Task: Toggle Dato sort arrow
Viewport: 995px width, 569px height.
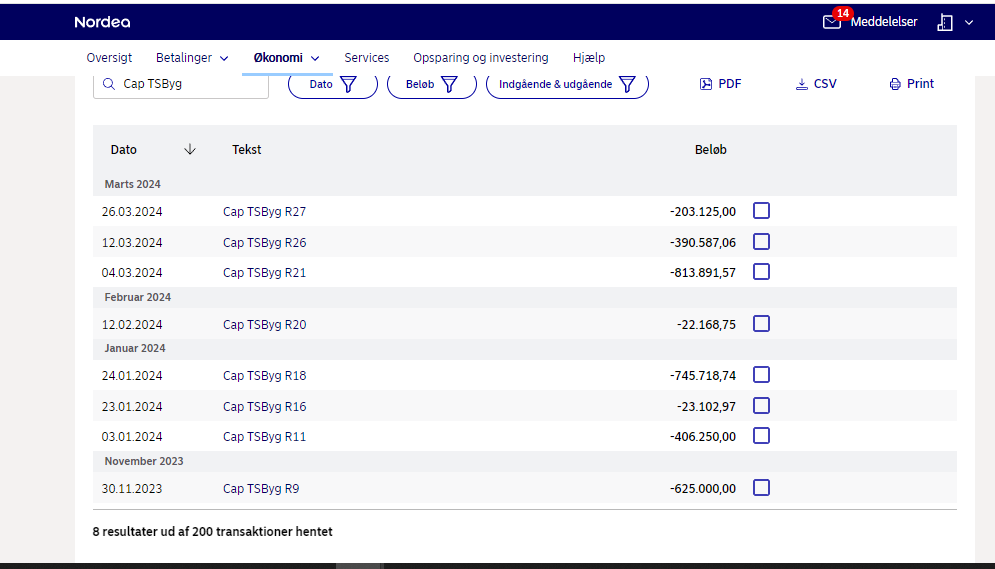Action: pos(190,149)
